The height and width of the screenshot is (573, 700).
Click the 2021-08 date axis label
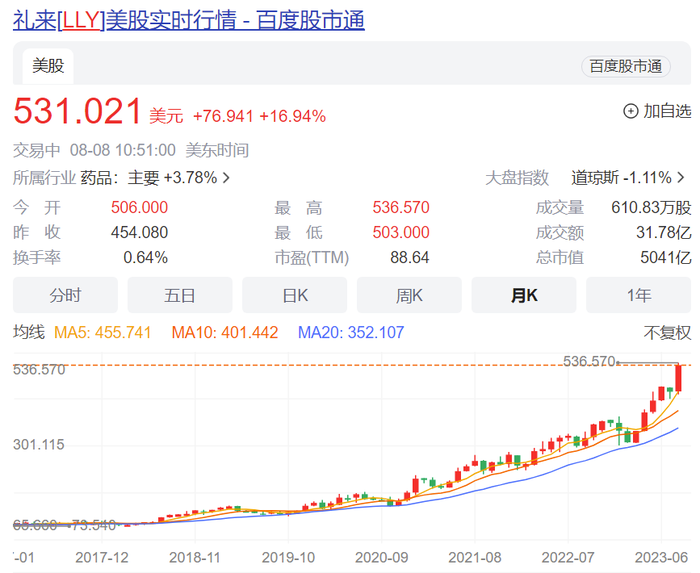pos(475,557)
